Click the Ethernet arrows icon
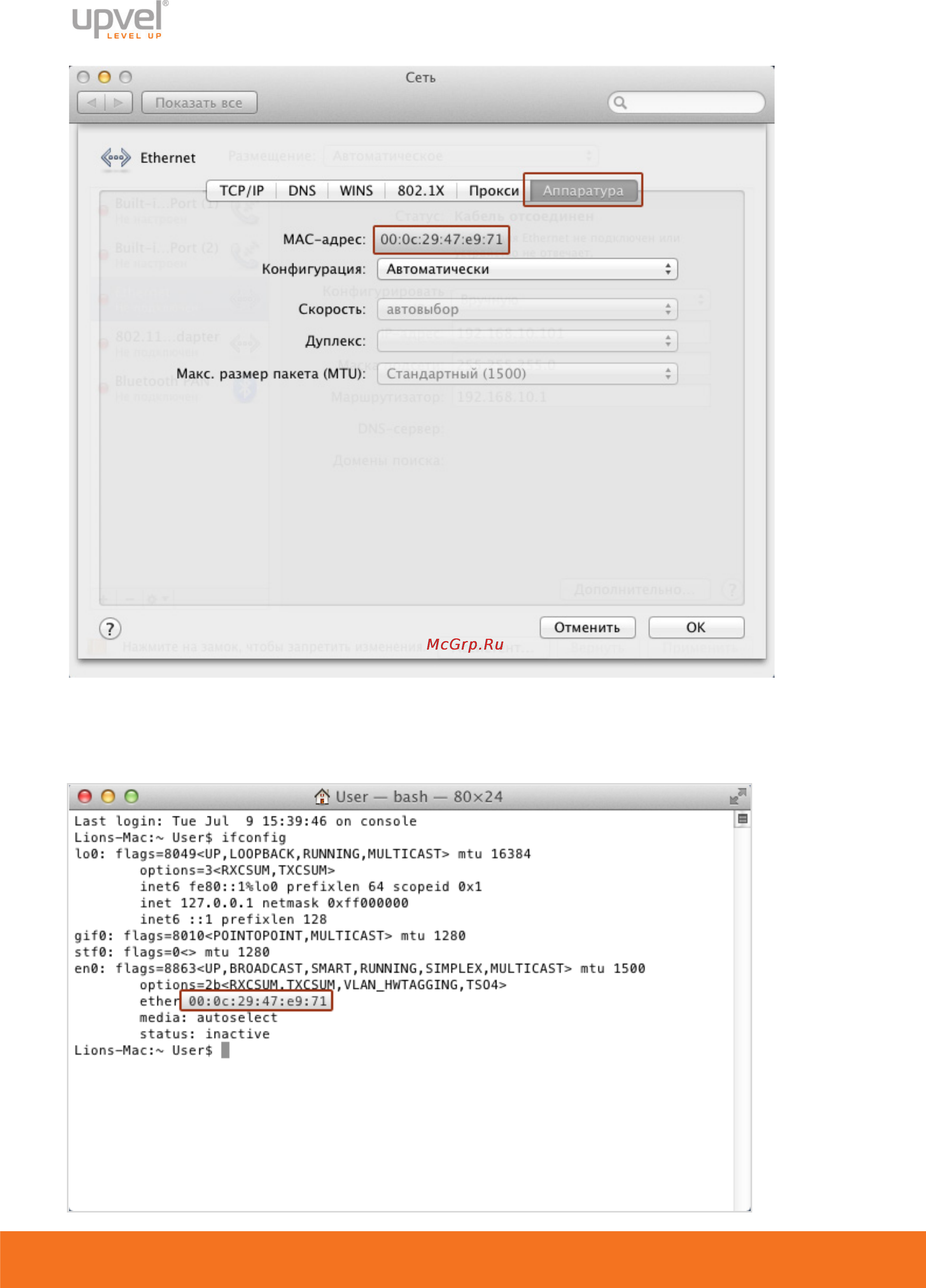Screen dimensions: 926x1288 click(116, 157)
